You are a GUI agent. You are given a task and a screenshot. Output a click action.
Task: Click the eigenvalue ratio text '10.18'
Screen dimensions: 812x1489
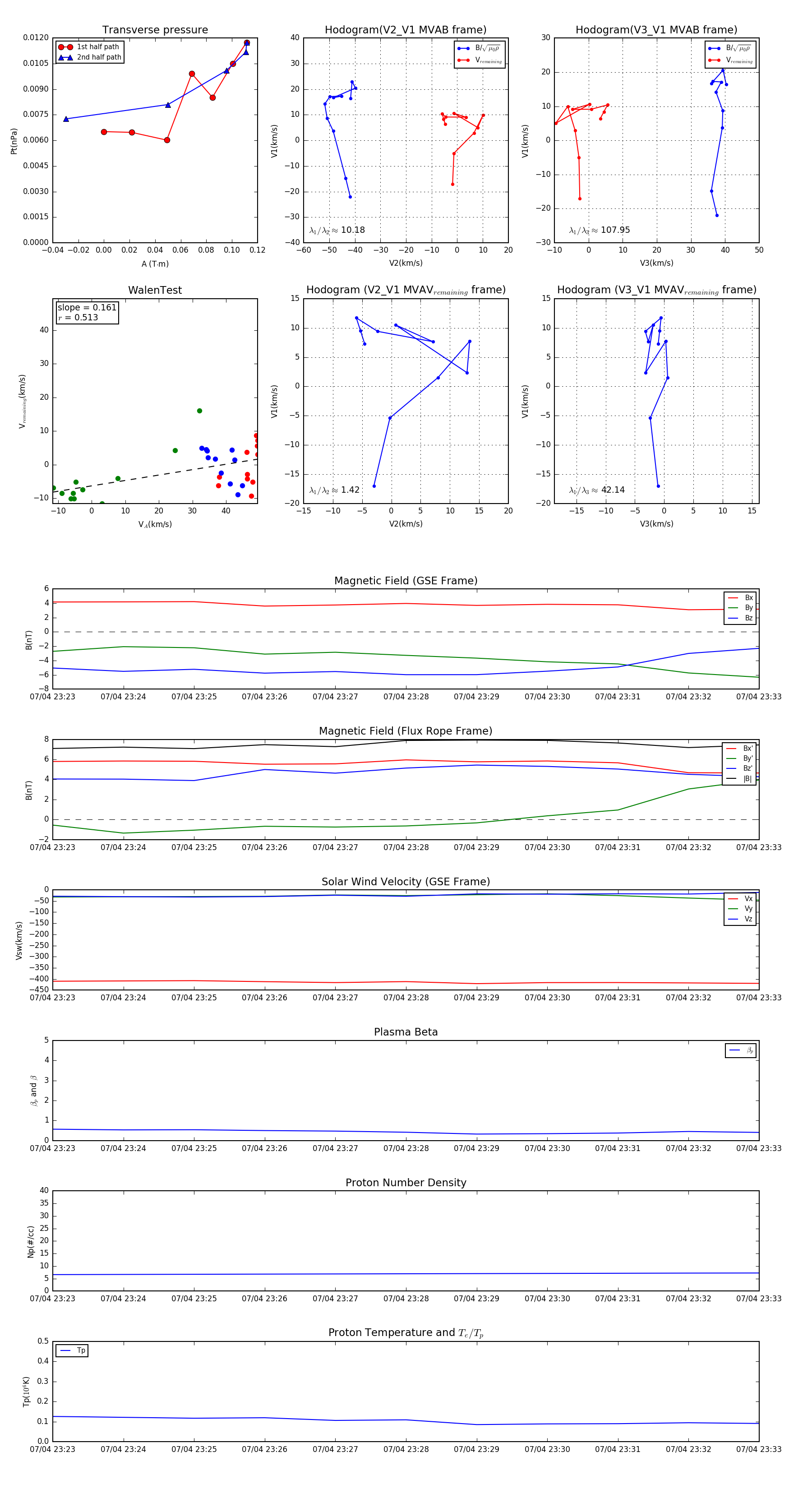click(352, 230)
